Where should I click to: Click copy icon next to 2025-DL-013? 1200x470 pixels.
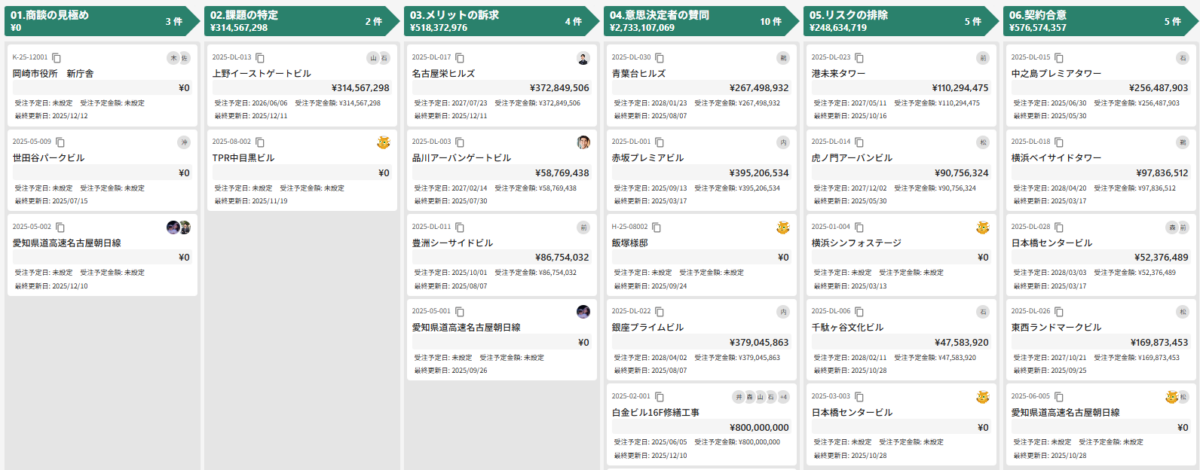click(x=259, y=58)
